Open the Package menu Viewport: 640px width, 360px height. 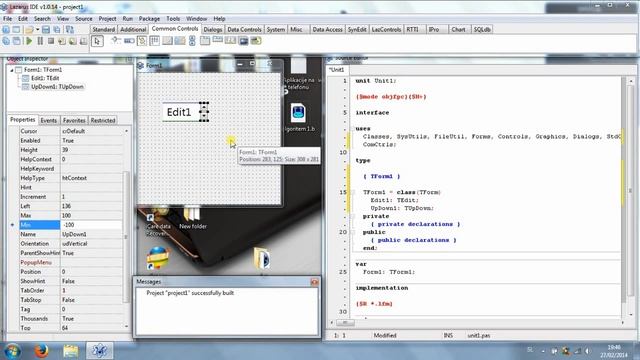149,19
